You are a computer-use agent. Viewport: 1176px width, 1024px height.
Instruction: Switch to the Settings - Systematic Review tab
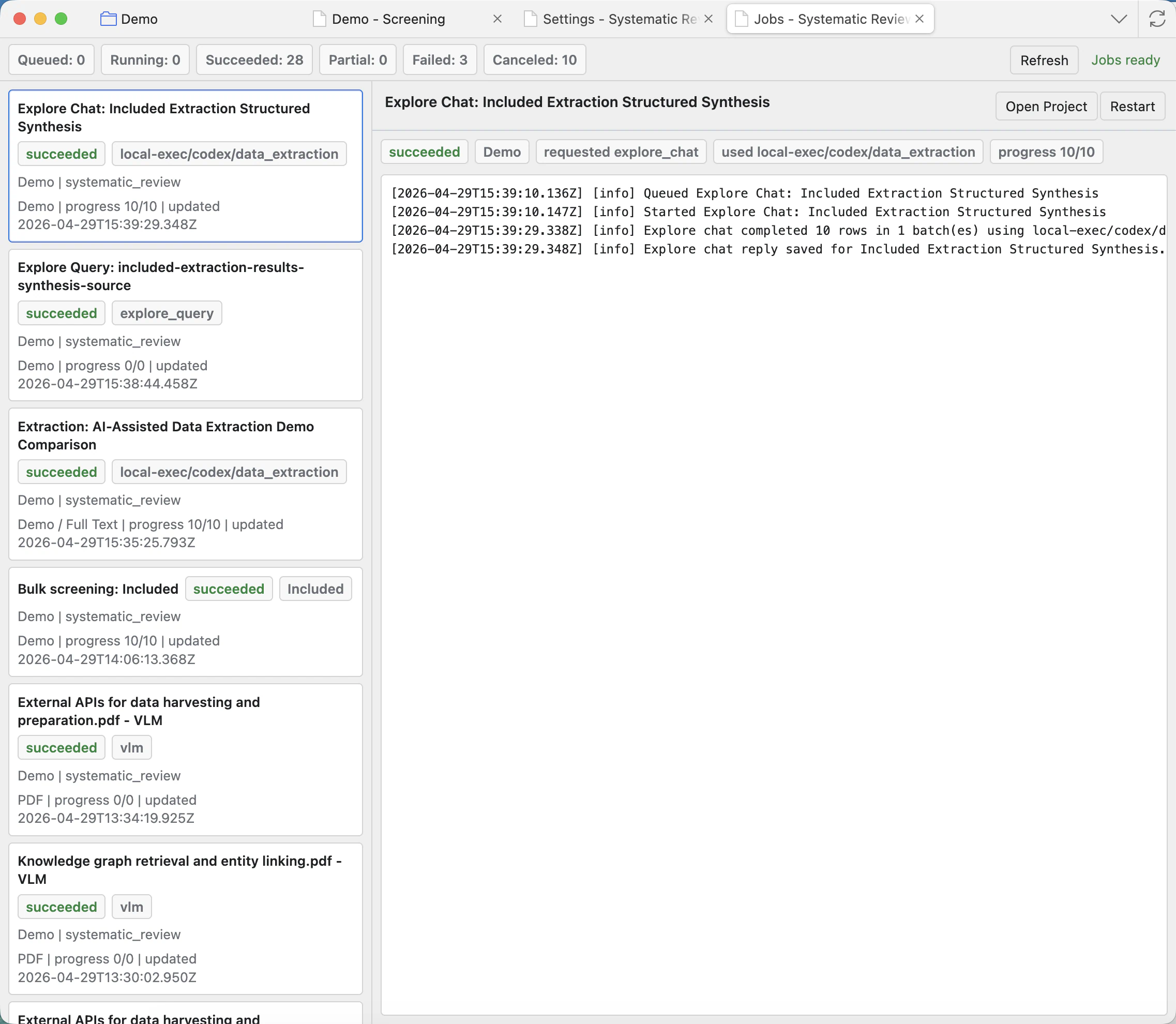point(620,19)
